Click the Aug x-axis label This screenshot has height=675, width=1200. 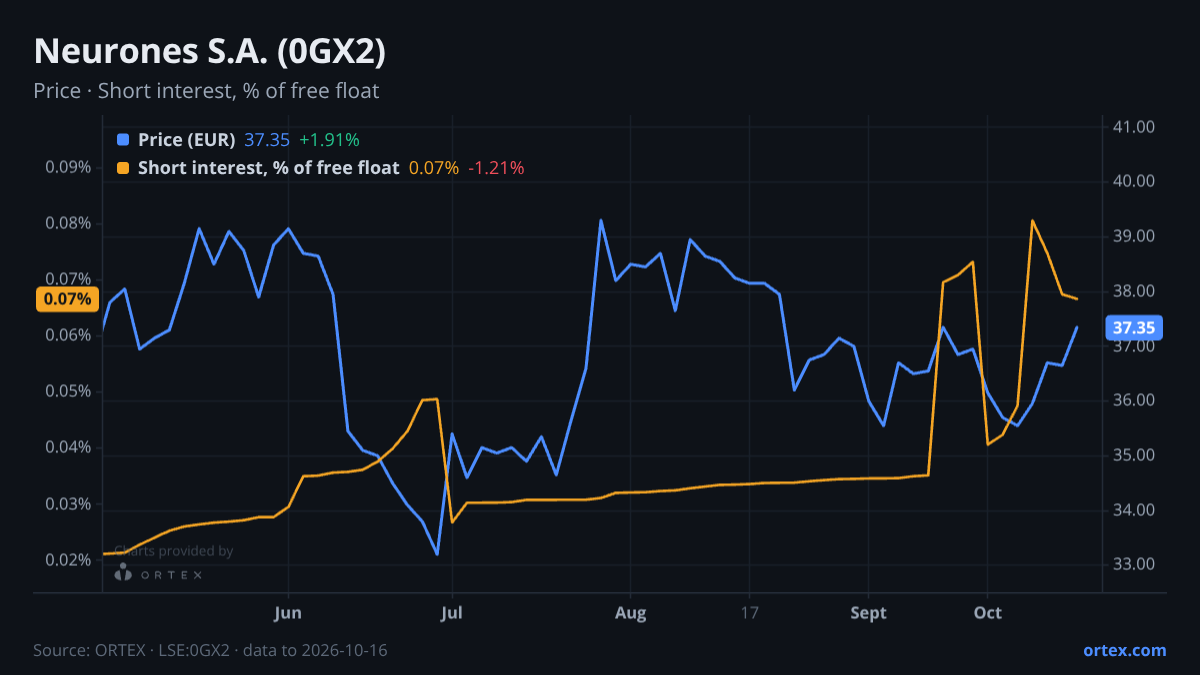pyautogui.click(x=631, y=613)
